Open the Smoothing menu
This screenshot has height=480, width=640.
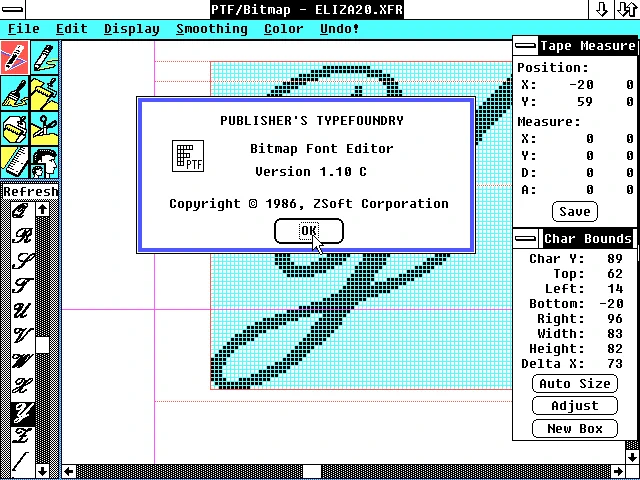pos(212,29)
